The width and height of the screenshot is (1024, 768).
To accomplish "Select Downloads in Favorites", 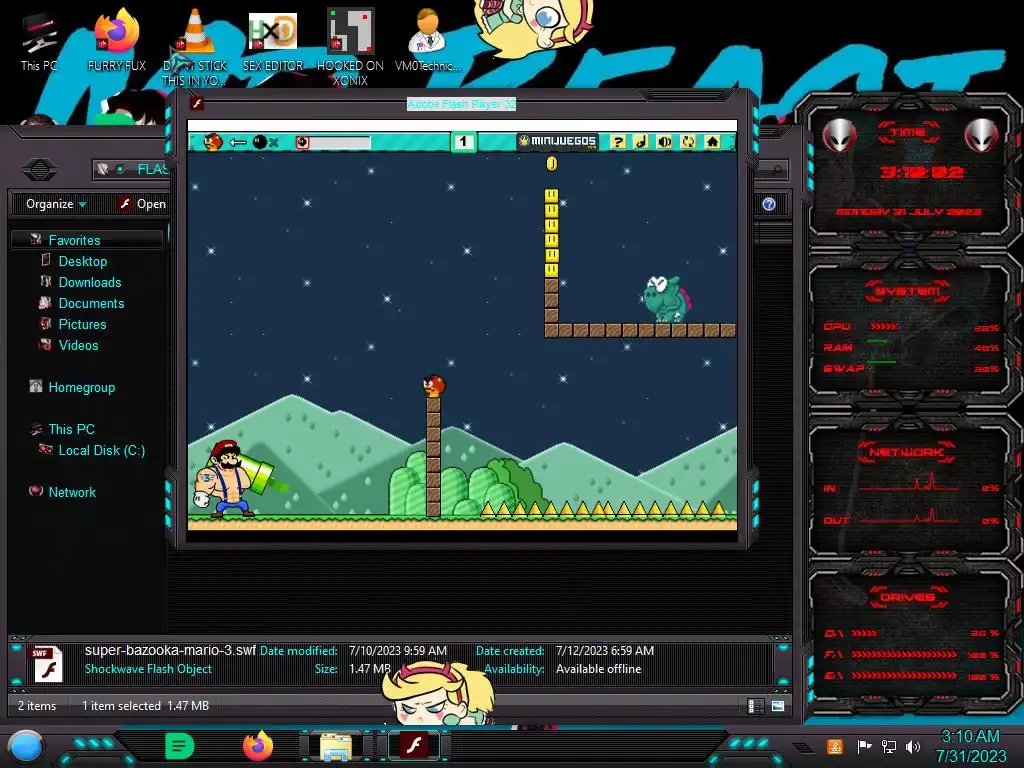I will tap(90, 282).
